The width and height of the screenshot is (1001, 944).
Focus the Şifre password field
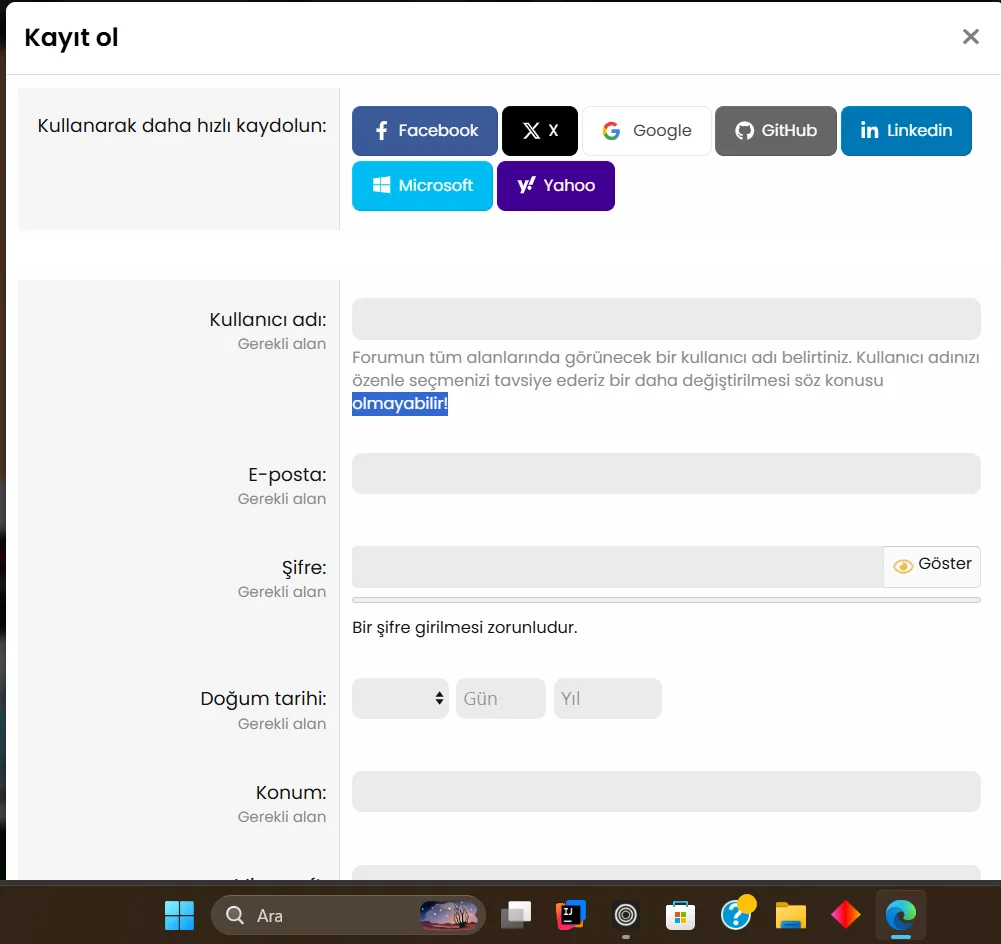[x=617, y=567]
